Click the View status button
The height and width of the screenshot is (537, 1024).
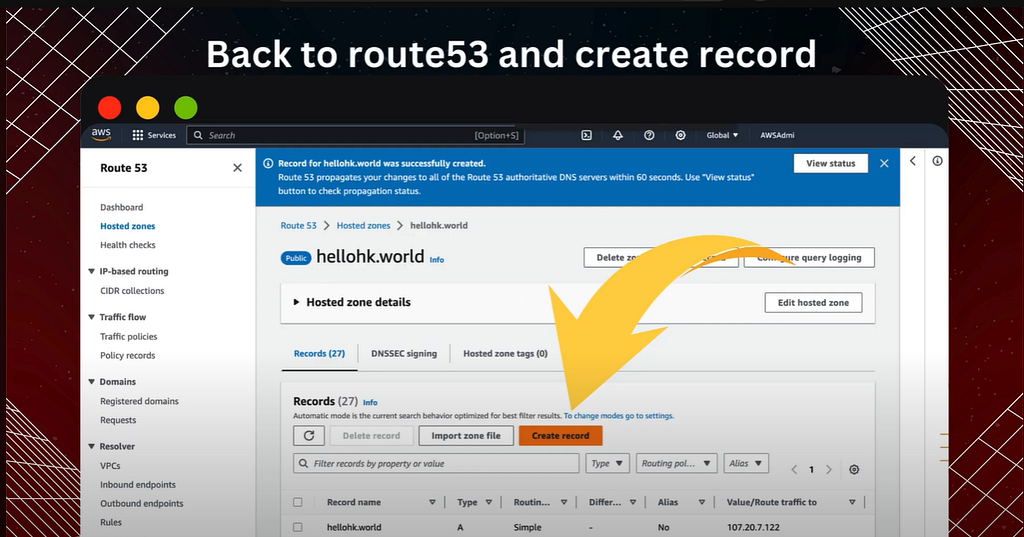(x=831, y=163)
